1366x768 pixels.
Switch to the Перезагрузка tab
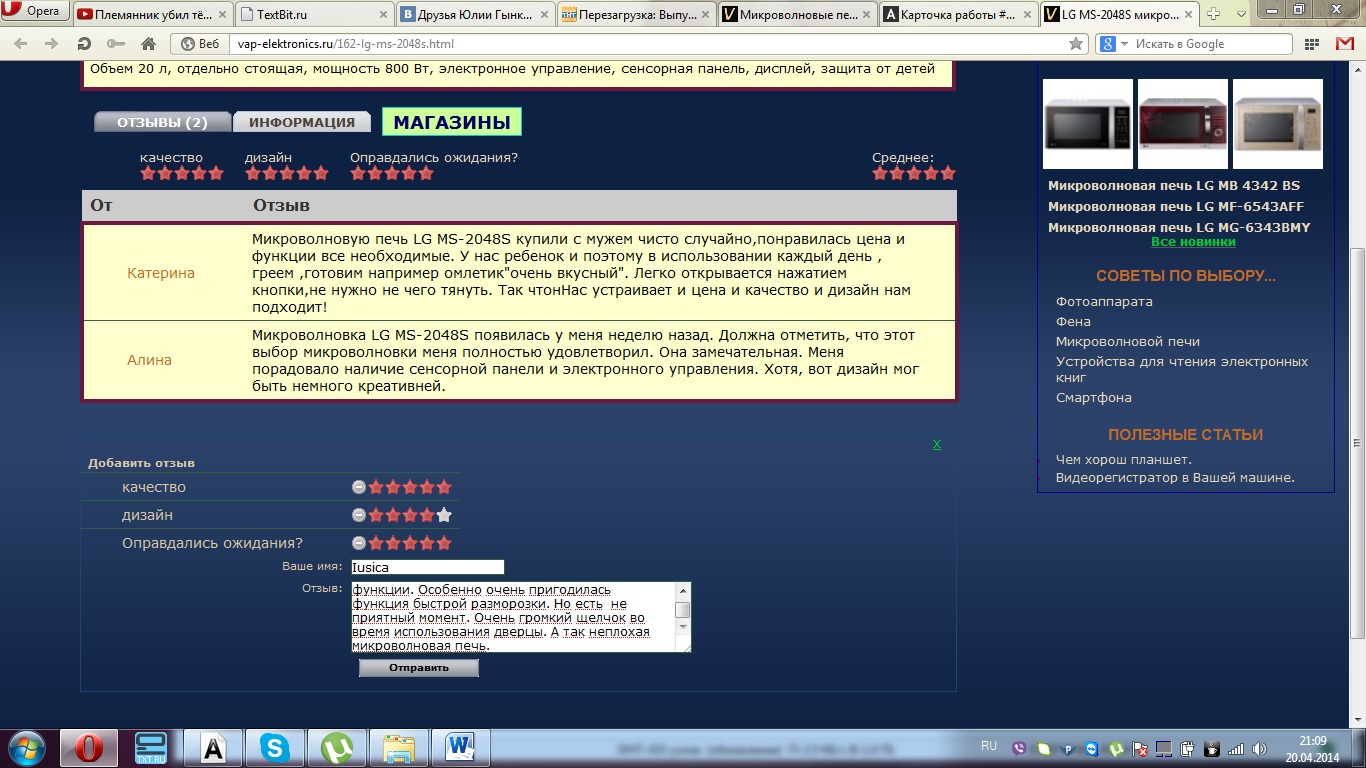coord(636,15)
